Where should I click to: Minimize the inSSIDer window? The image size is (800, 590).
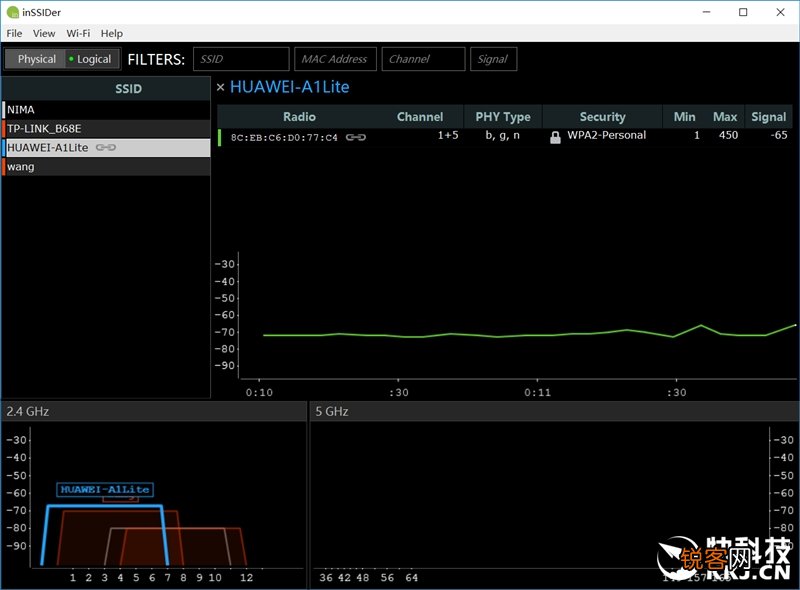[707, 12]
